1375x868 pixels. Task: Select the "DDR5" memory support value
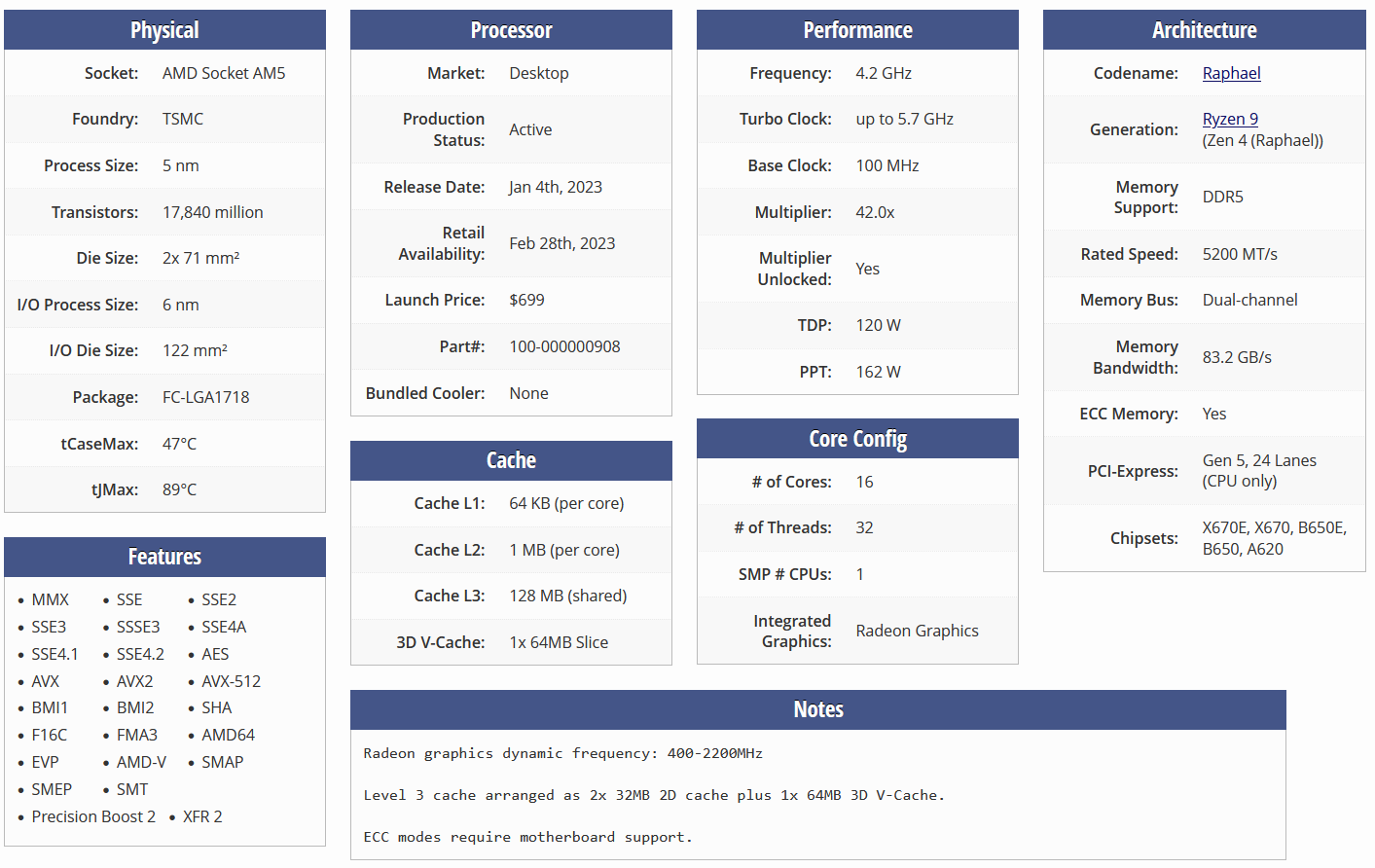click(1223, 197)
